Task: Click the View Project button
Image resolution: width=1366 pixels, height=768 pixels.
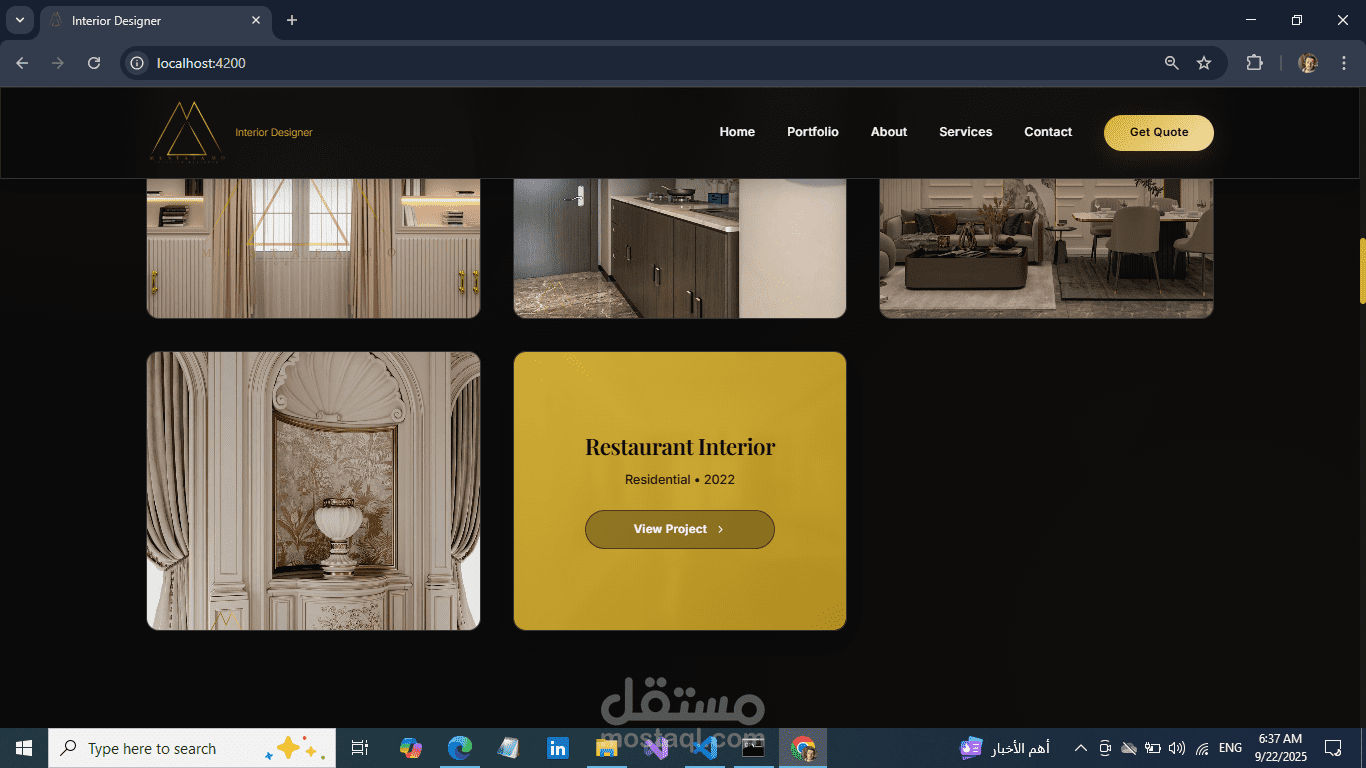Action: [x=680, y=529]
